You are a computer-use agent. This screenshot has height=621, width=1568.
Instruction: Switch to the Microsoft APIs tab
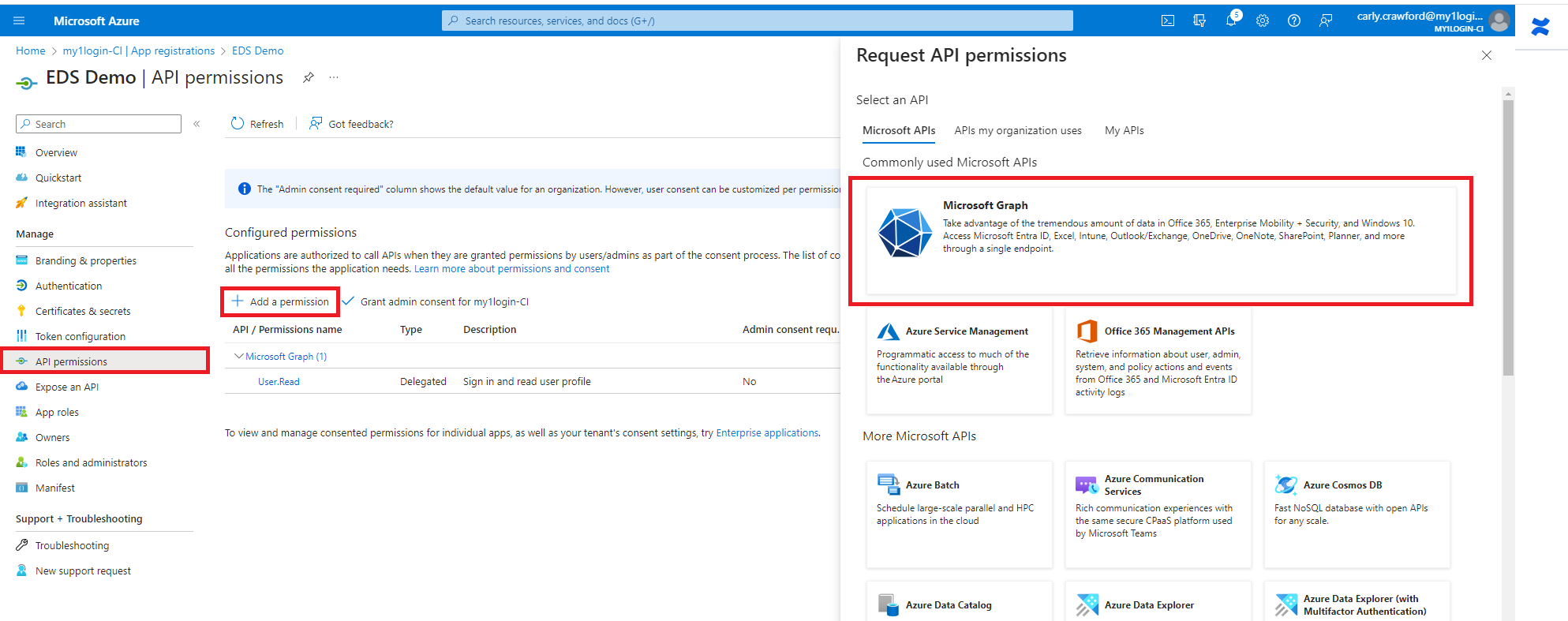point(899,130)
